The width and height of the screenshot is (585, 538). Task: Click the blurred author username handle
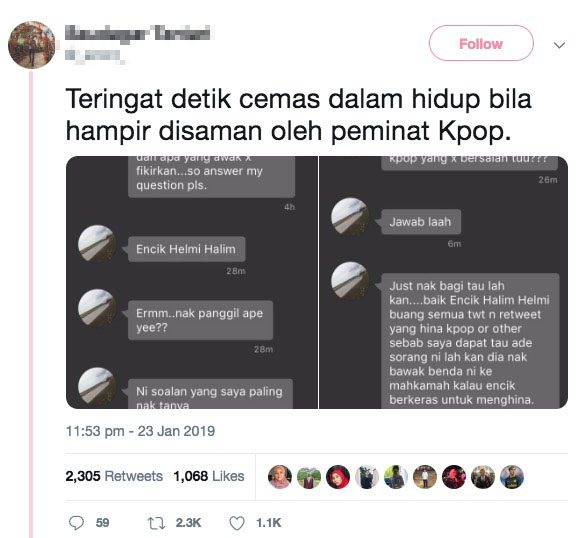pyautogui.click(x=93, y=55)
